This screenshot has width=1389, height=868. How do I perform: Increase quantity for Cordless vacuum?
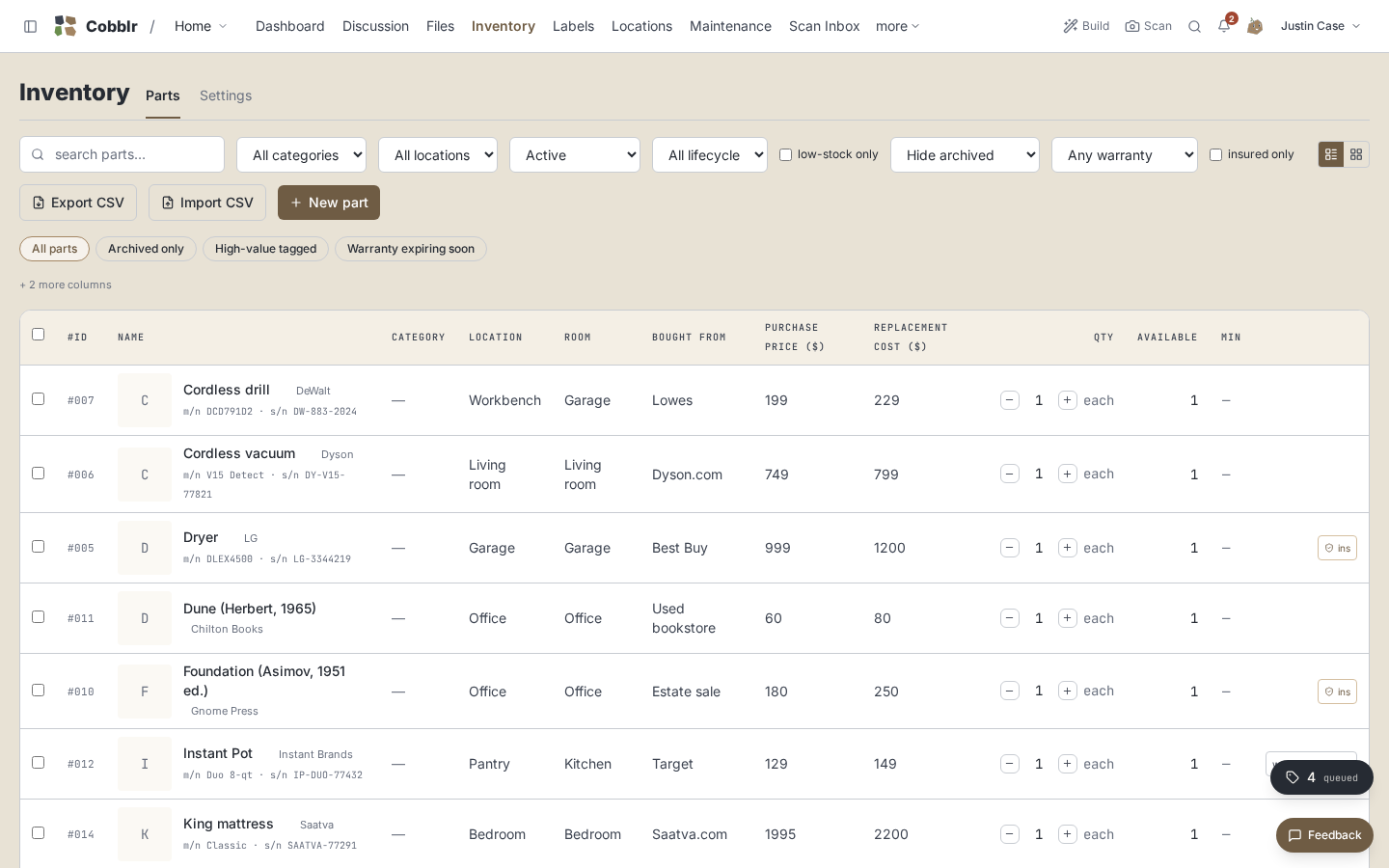tap(1068, 474)
